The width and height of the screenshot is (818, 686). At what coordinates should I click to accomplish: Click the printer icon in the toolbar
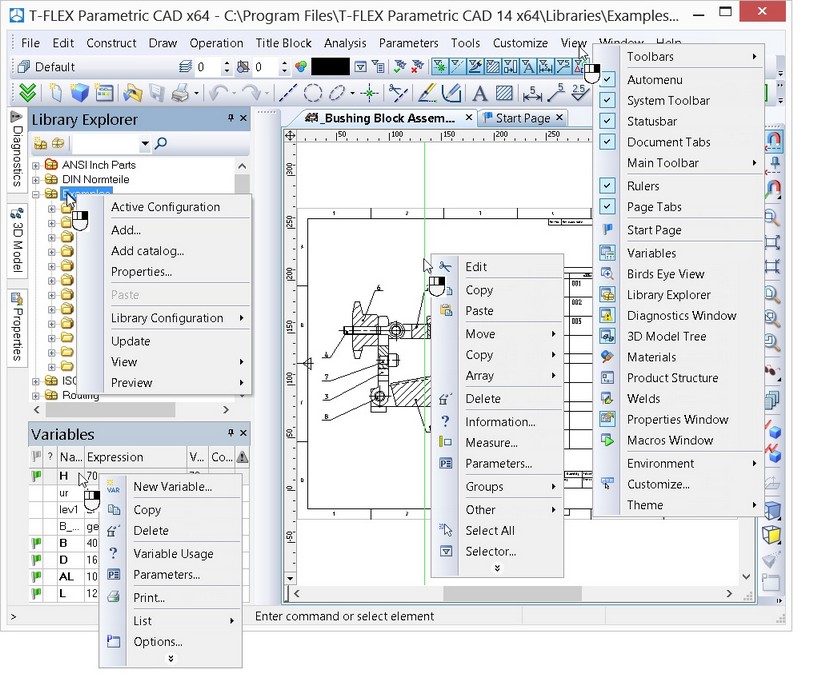180,93
